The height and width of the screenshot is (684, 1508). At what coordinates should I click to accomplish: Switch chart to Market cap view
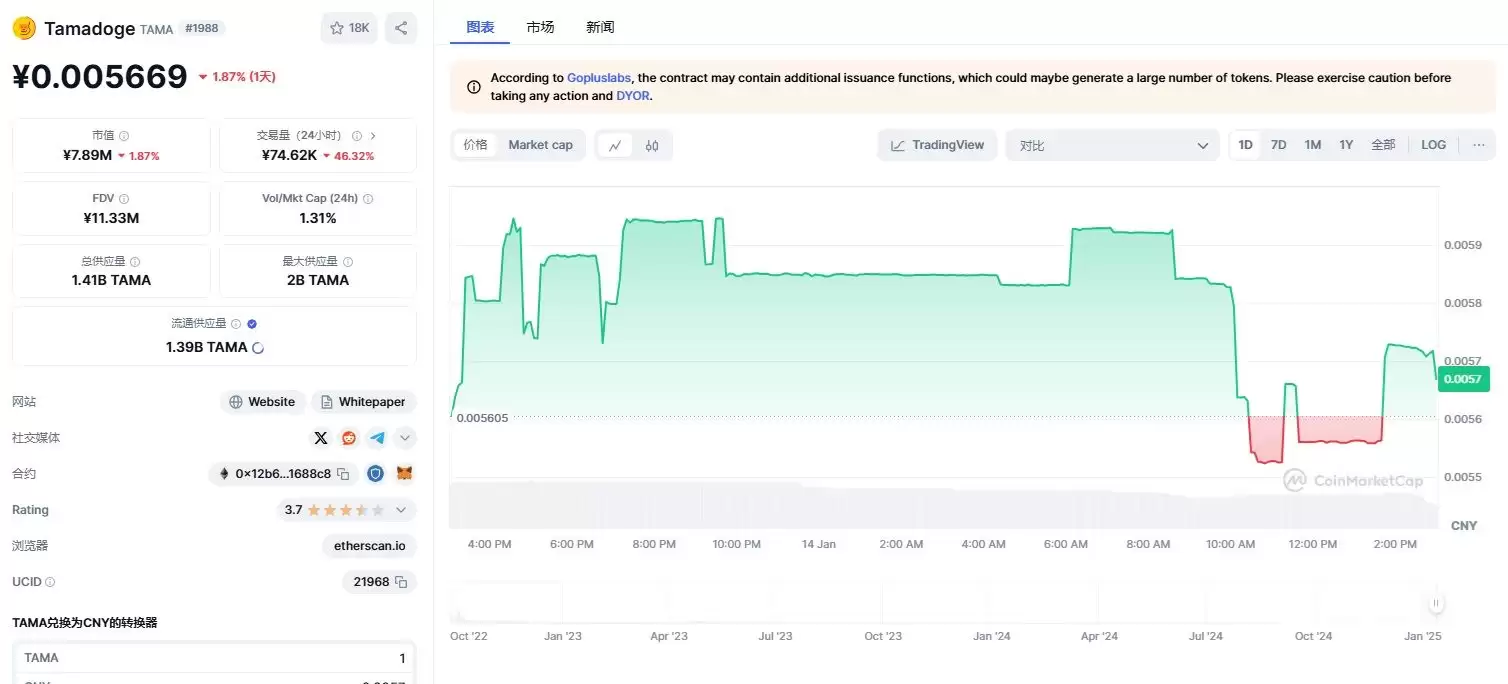[540, 144]
